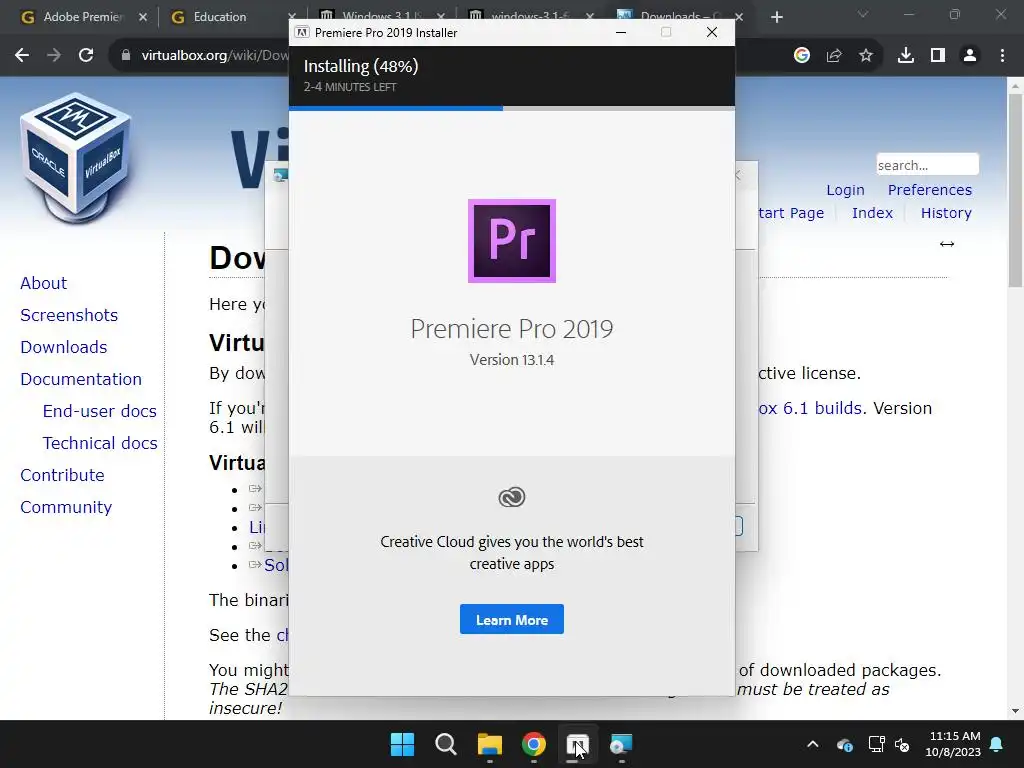Open the Screenshots sidebar link

pos(69,315)
